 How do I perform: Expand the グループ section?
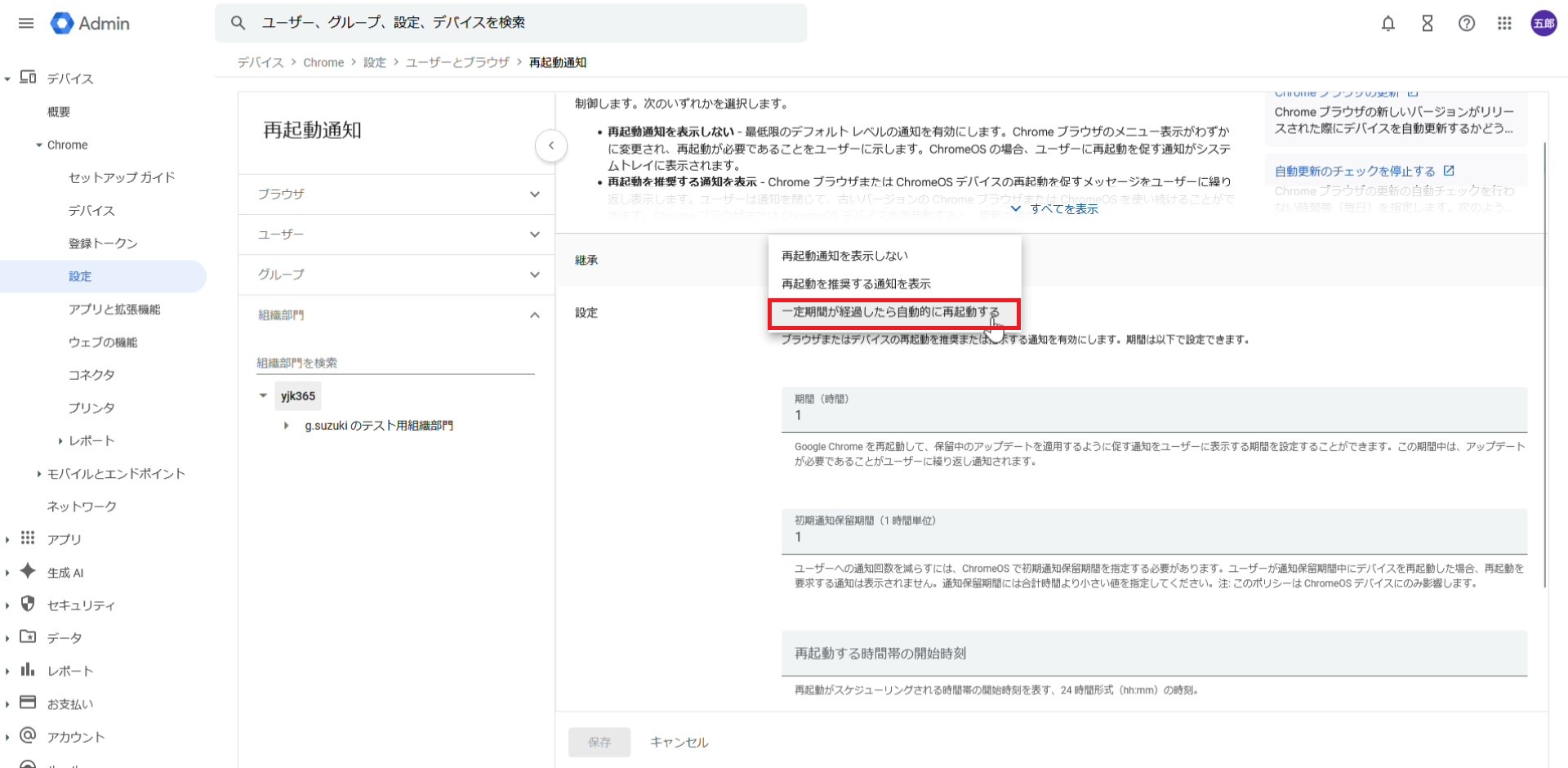[x=534, y=275]
